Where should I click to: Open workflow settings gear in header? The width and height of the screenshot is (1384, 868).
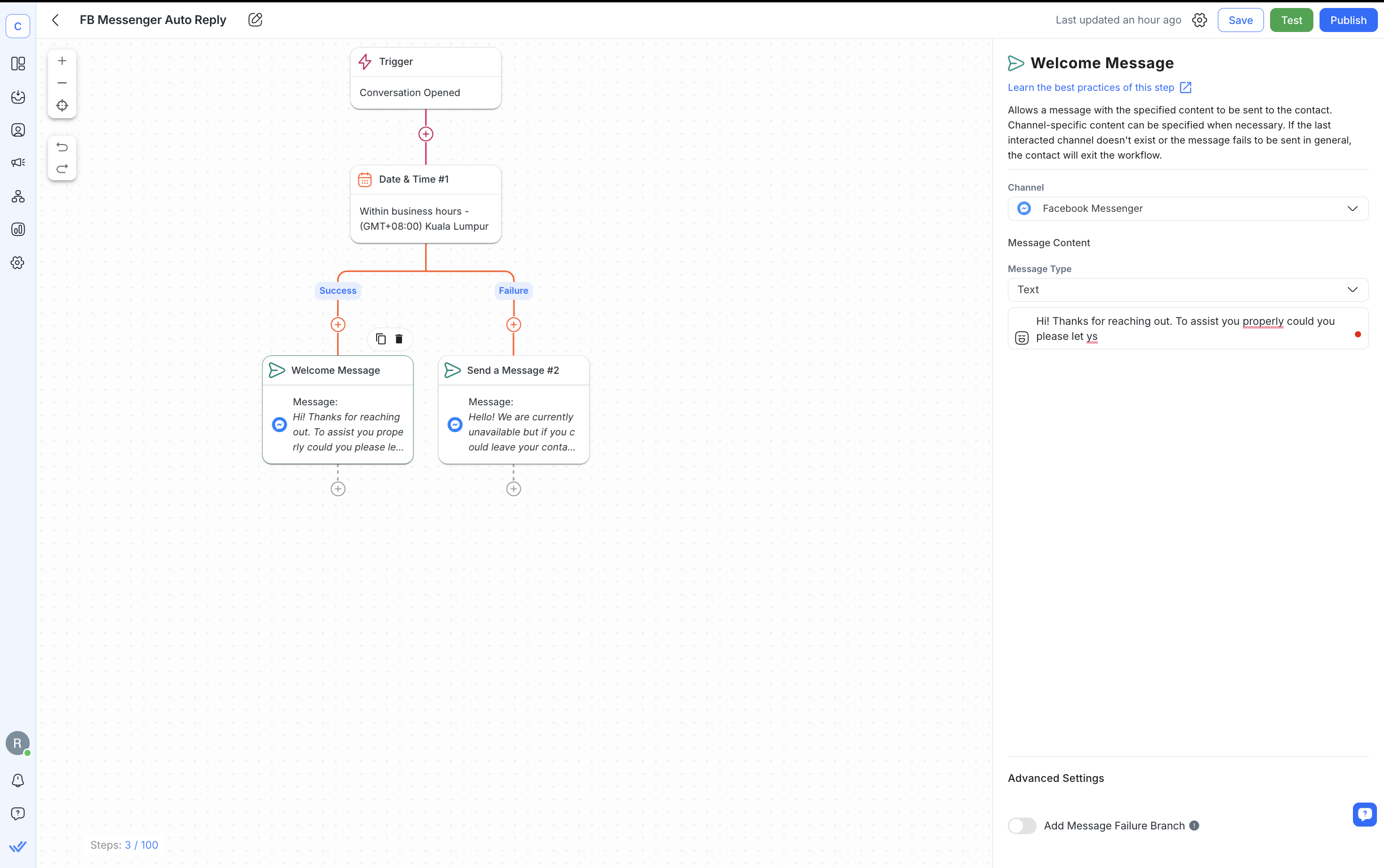pyautogui.click(x=1199, y=20)
